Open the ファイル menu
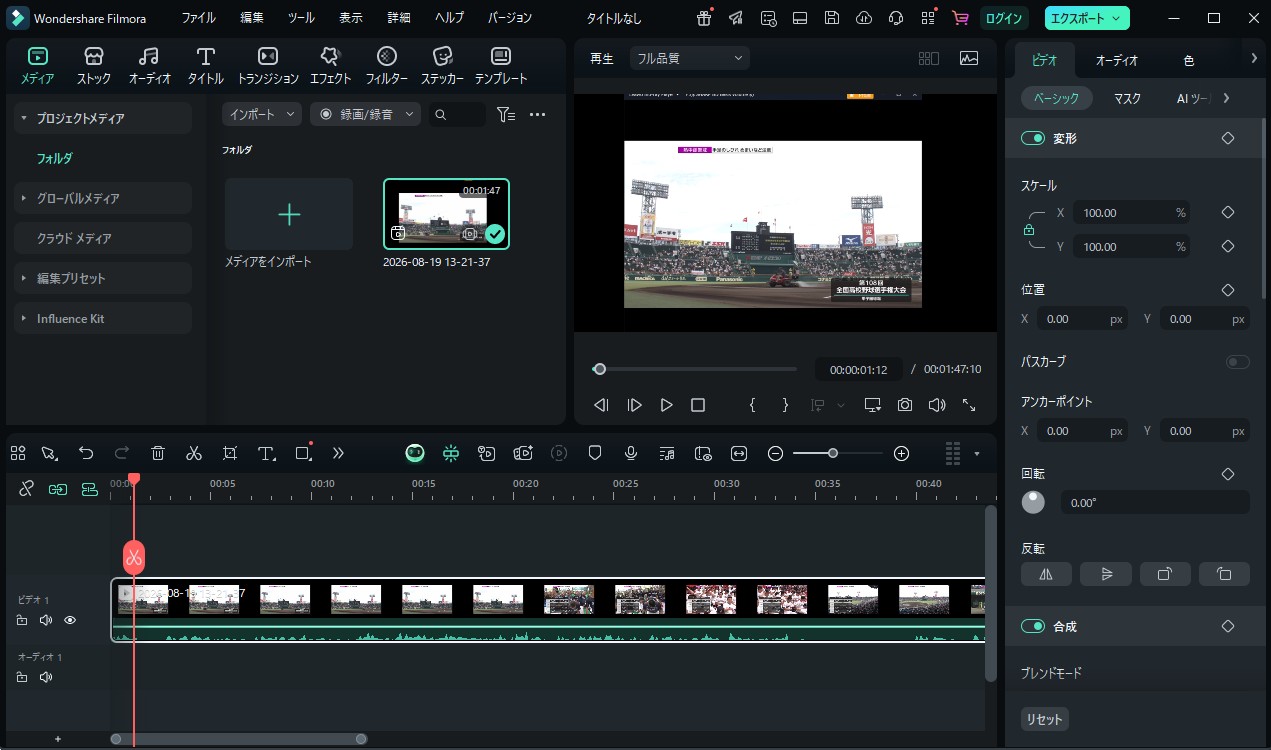 (x=198, y=18)
